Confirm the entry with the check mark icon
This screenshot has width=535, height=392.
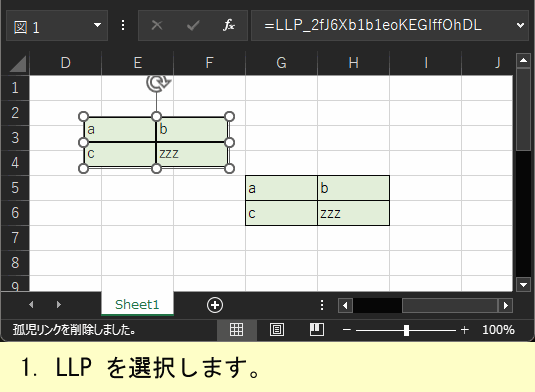click(193, 25)
